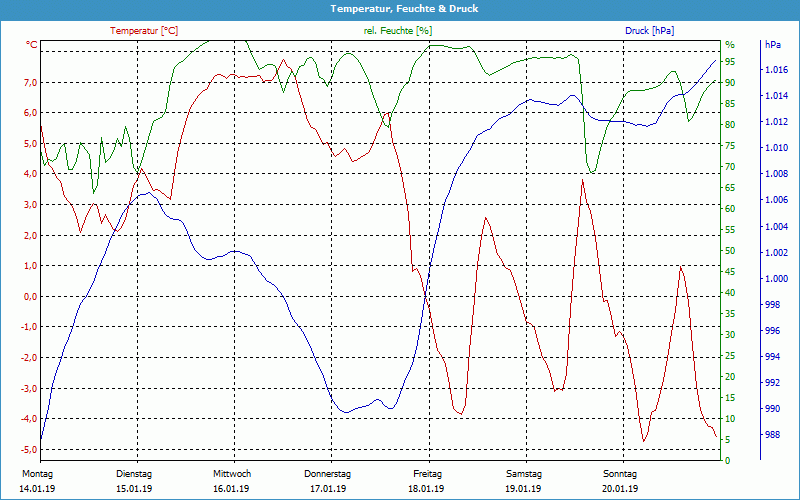800x500 pixels.
Task: Click the -5,0 tick on temperature axis
Action: pyautogui.click(x=28, y=450)
